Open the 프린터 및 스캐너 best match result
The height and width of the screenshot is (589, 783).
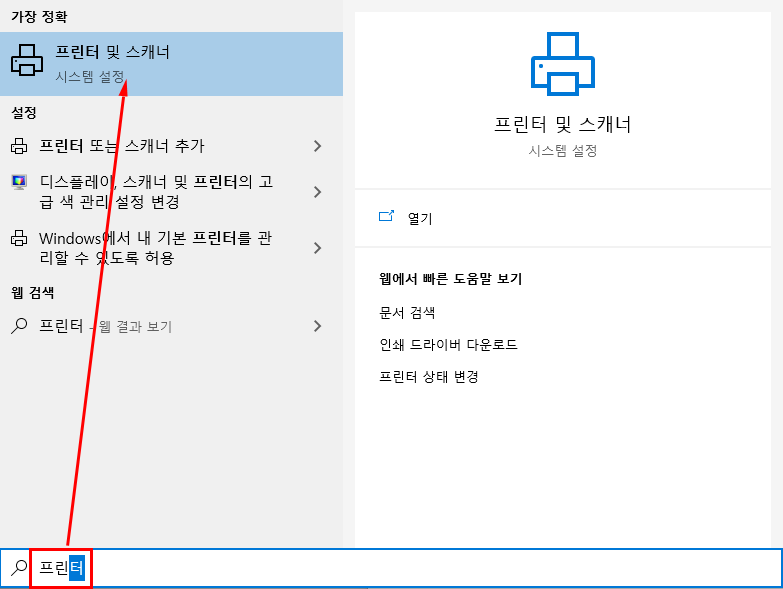(x=171, y=64)
